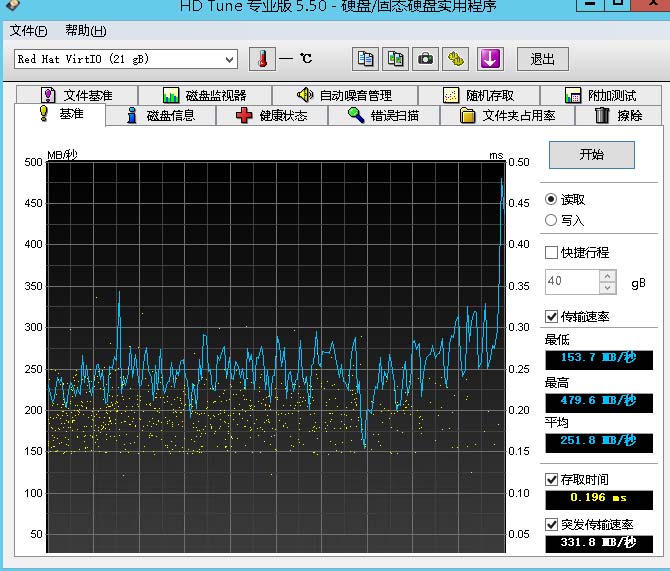Open the Red Hat VirtIO drive dropdown
Image resolution: width=670 pixels, height=571 pixels.
[126, 59]
